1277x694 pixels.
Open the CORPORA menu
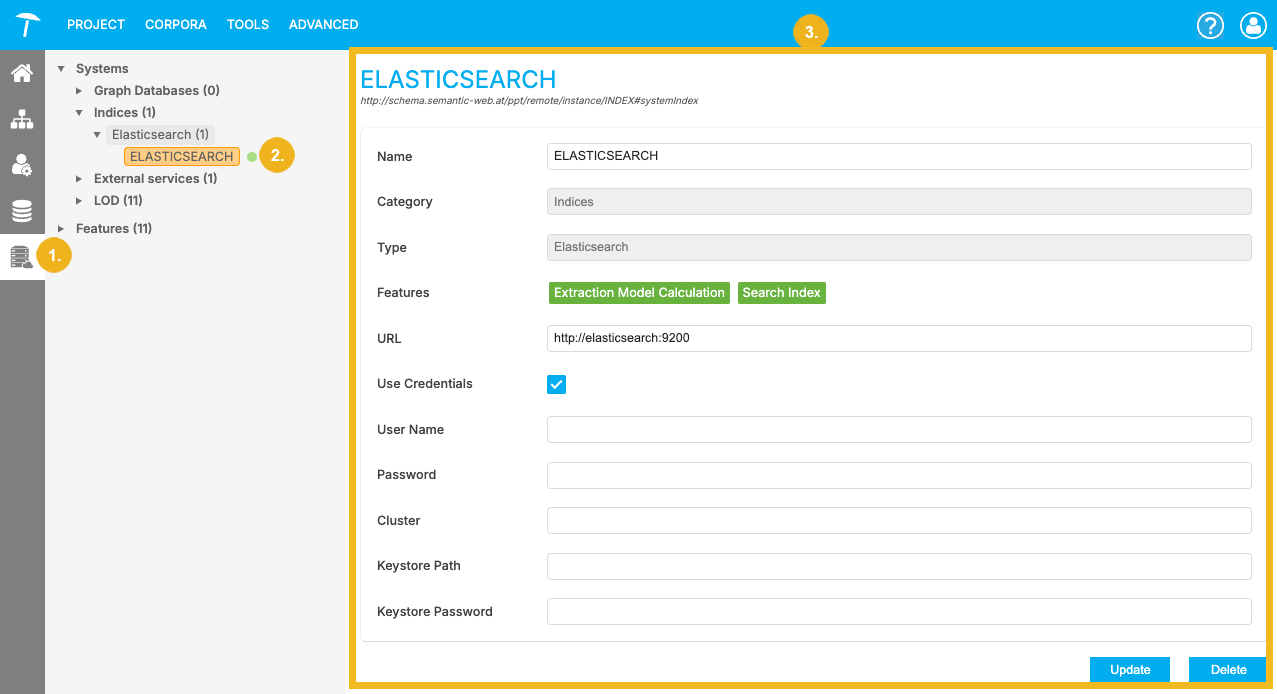[x=175, y=24]
